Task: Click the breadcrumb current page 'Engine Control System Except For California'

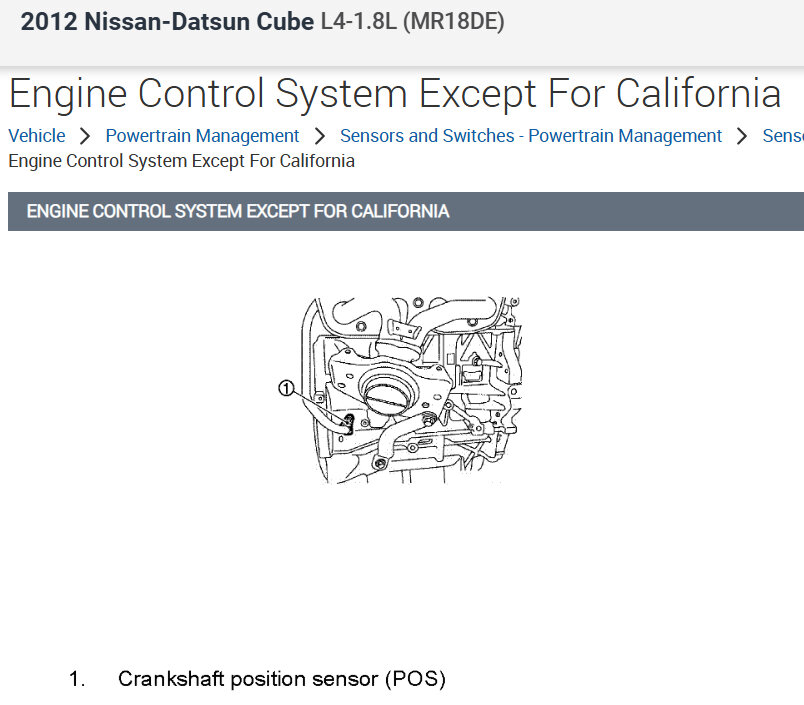Action: [182, 161]
